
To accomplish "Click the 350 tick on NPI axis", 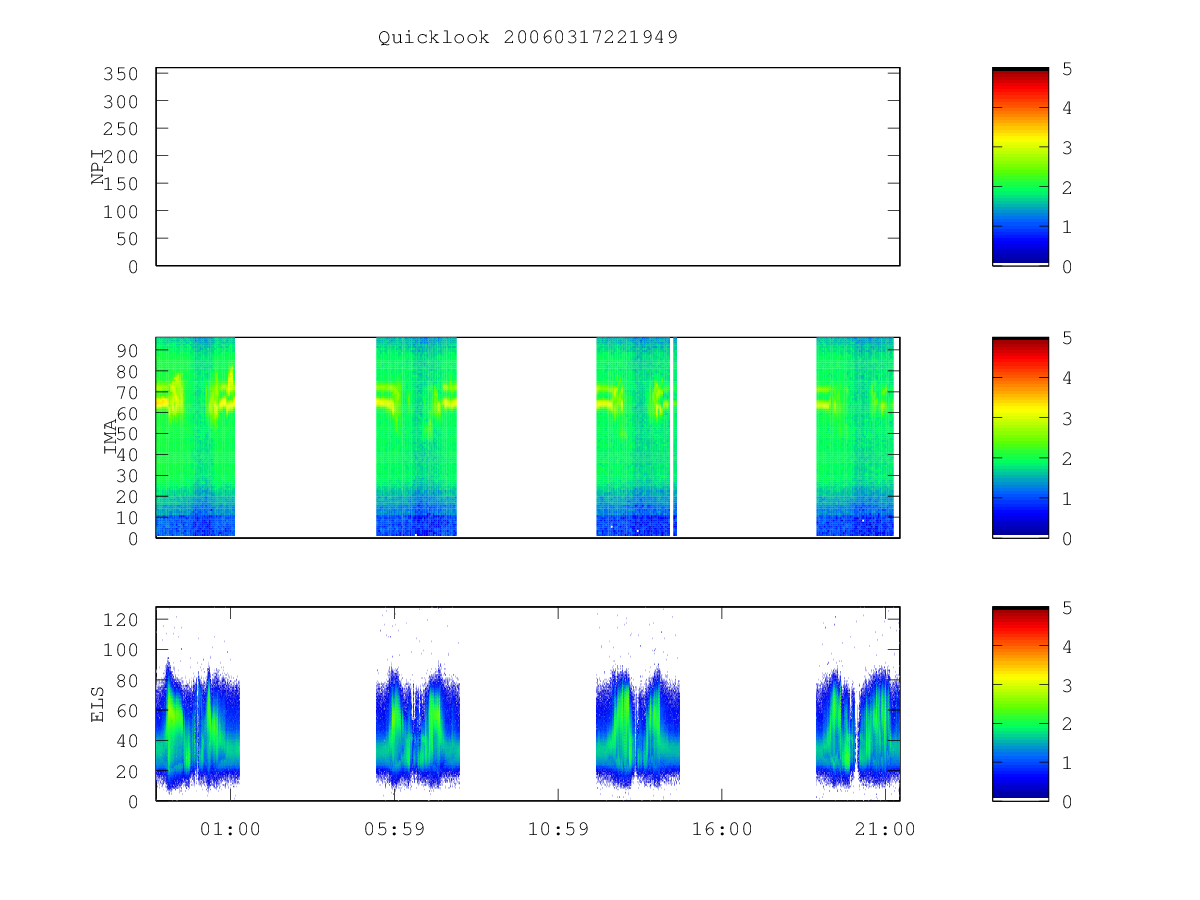I will [x=121, y=74].
